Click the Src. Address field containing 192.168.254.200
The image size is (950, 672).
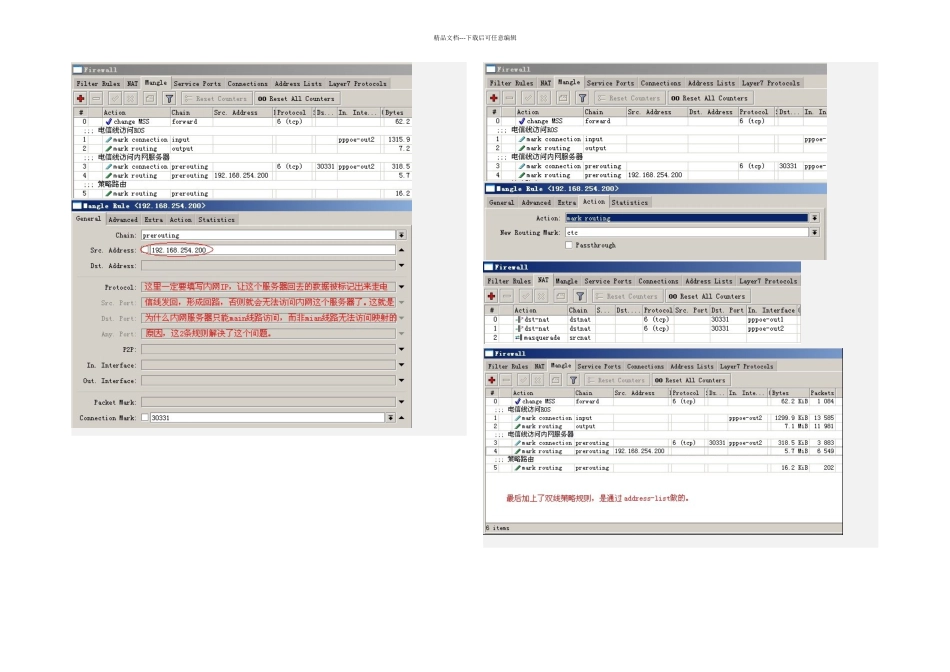pyautogui.click(x=270, y=250)
